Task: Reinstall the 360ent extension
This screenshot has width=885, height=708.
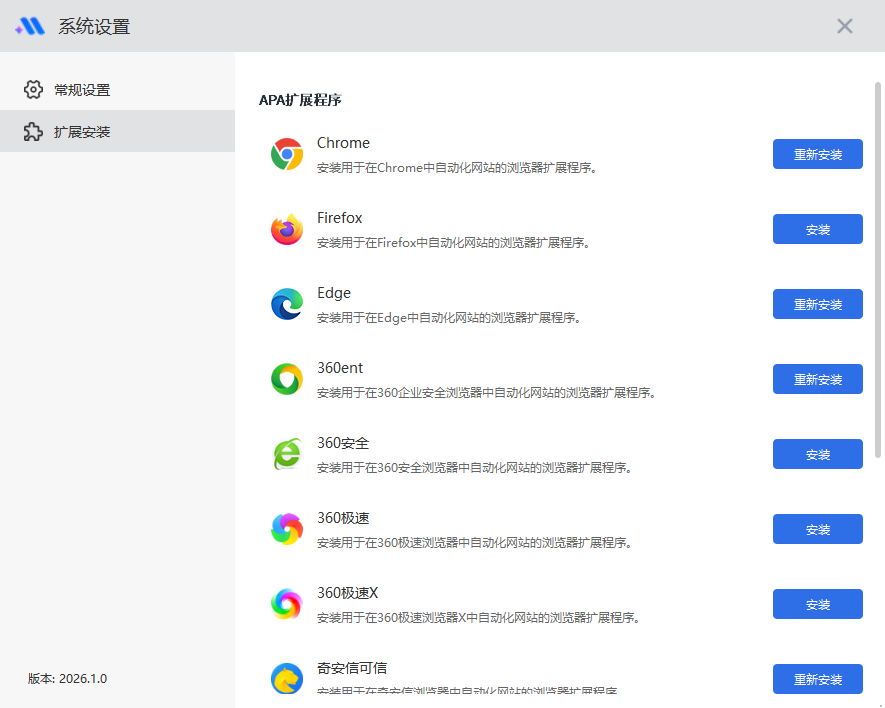Action: point(817,379)
